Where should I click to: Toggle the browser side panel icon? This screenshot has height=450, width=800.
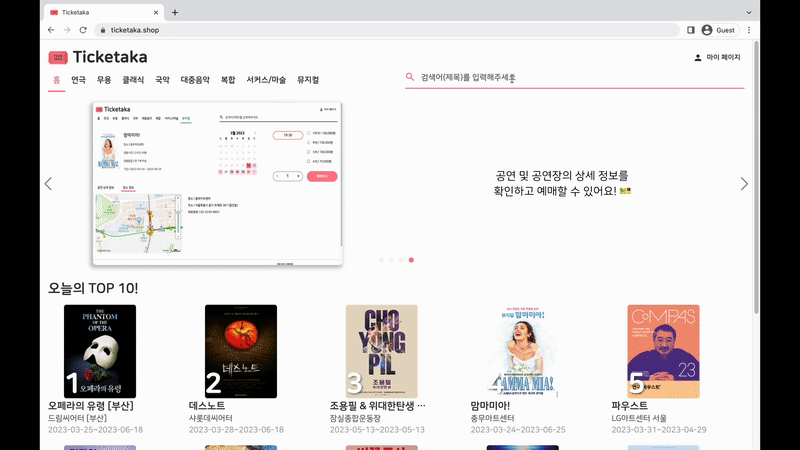691,30
